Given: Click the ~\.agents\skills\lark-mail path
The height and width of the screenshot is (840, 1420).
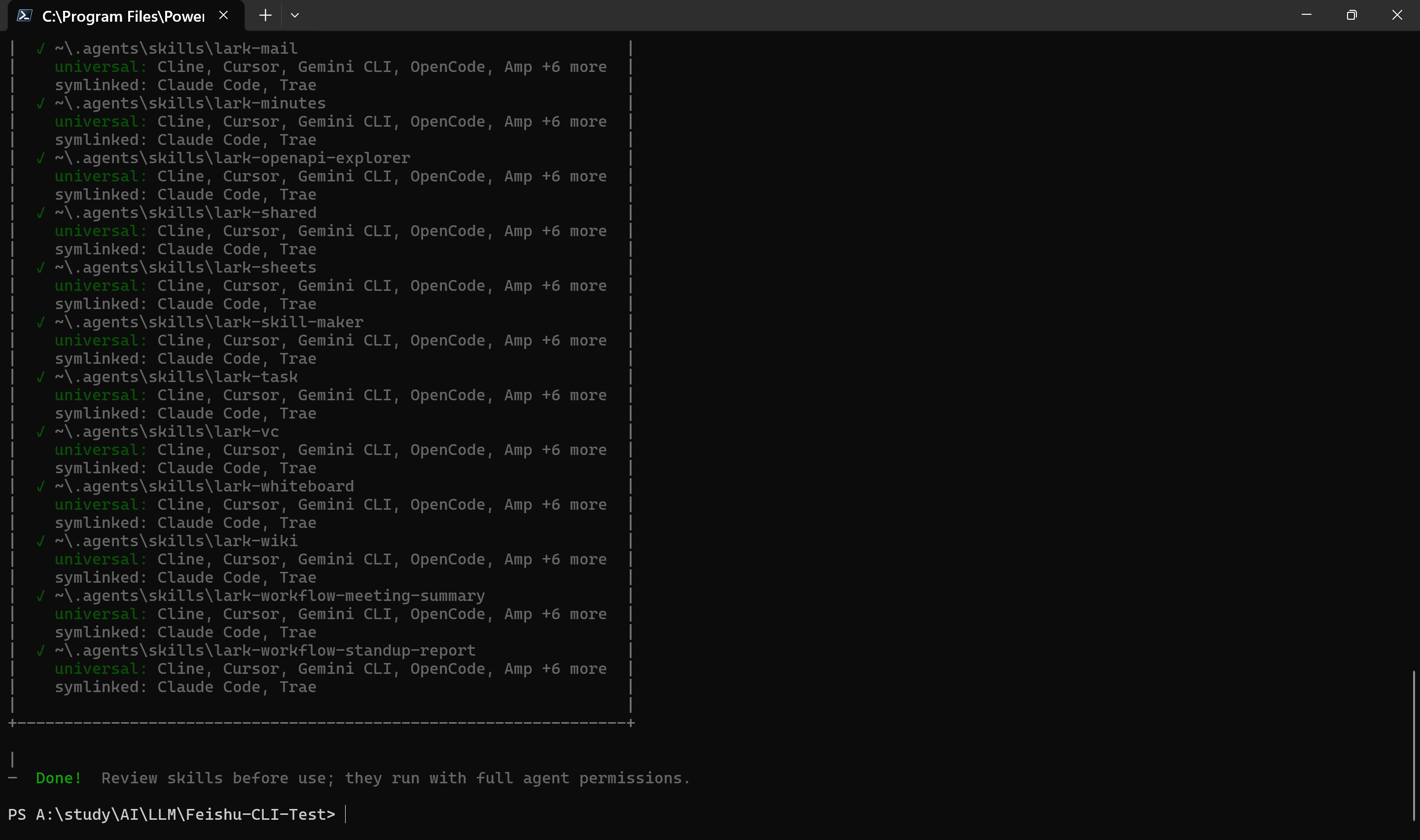Looking at the screenshot, I should pos(176,49).
